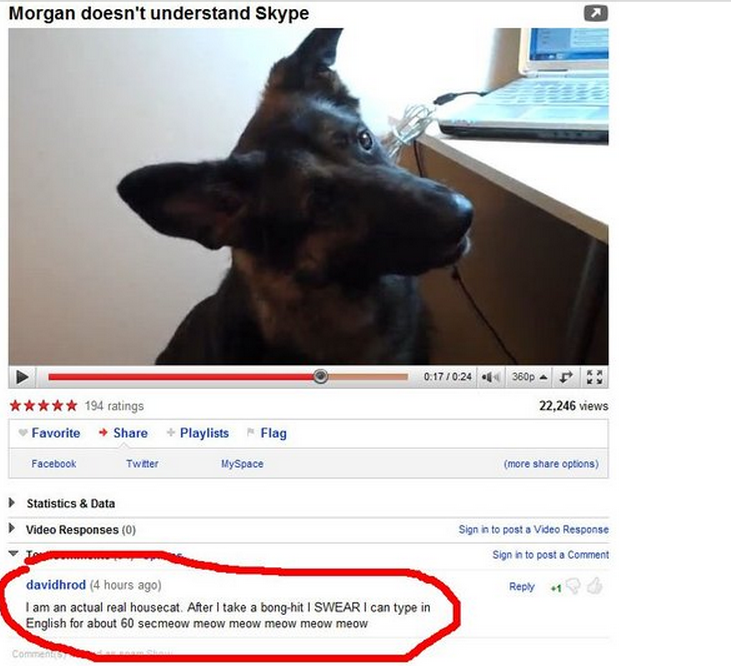Click the thumbs-down icon on davidhrod's comment
Screen dimensions: 731x669
click(x=573, y=586)
